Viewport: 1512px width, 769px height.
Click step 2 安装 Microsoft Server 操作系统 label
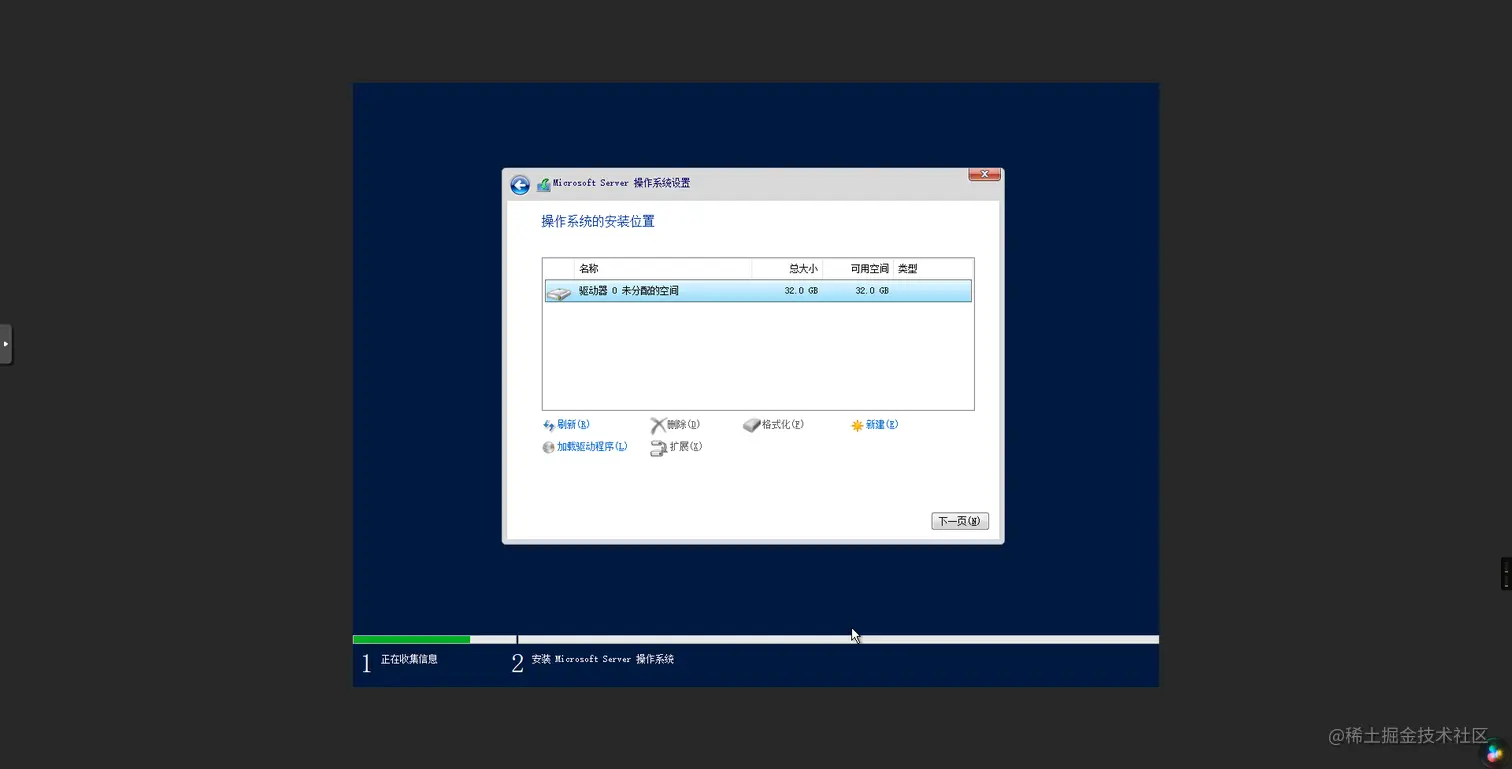tap(602, 660)
